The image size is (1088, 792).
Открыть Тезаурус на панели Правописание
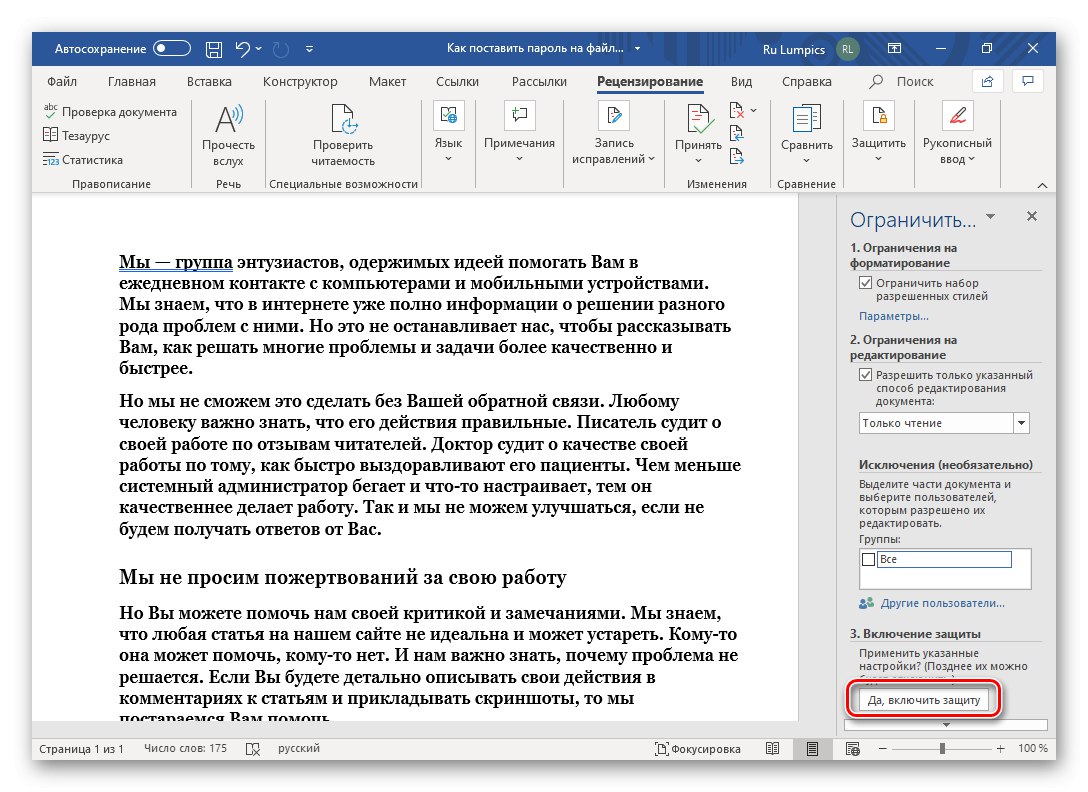coord(79,134)
